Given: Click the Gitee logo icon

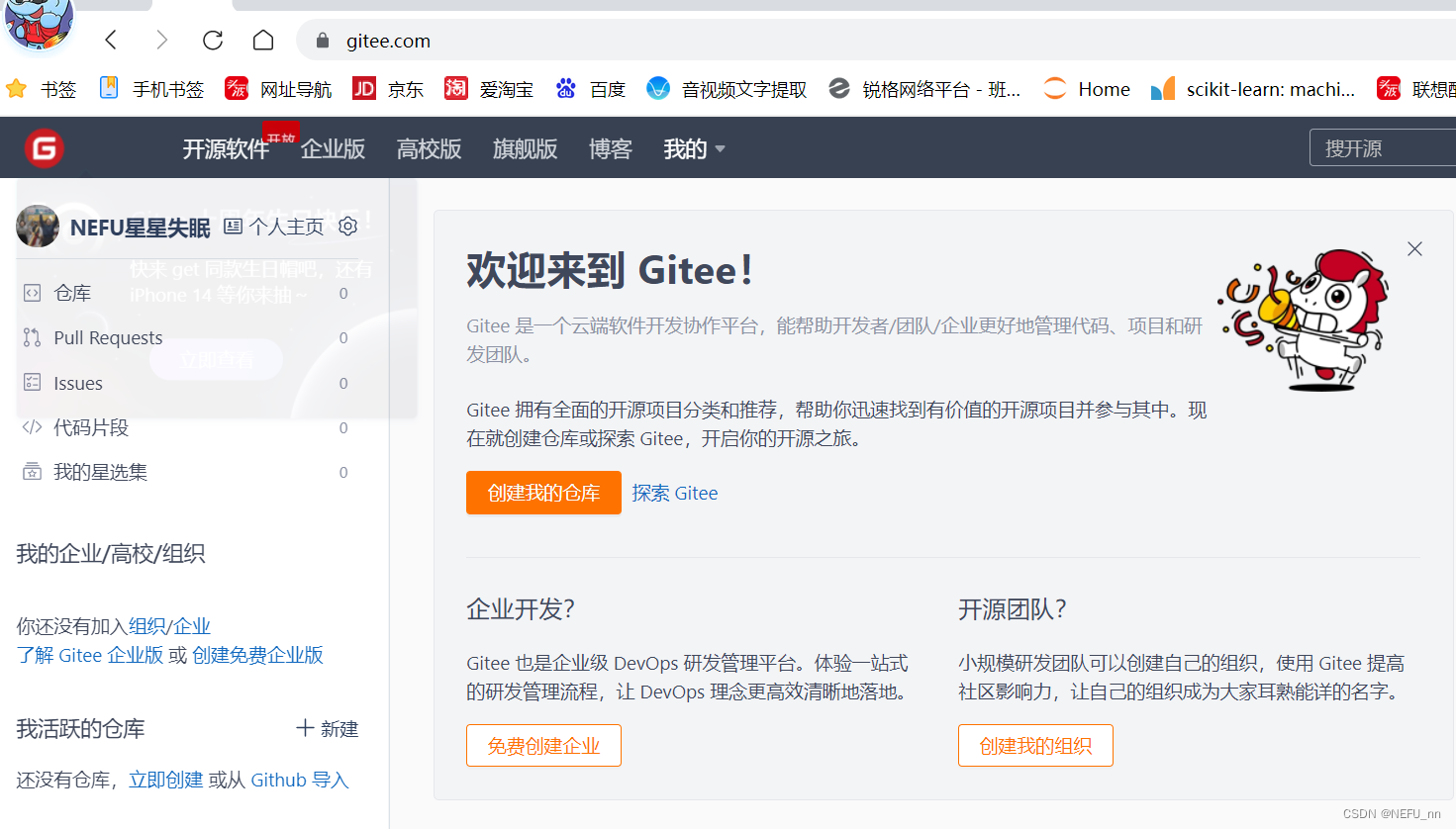Looking at the screenshot, I should 44,146.
